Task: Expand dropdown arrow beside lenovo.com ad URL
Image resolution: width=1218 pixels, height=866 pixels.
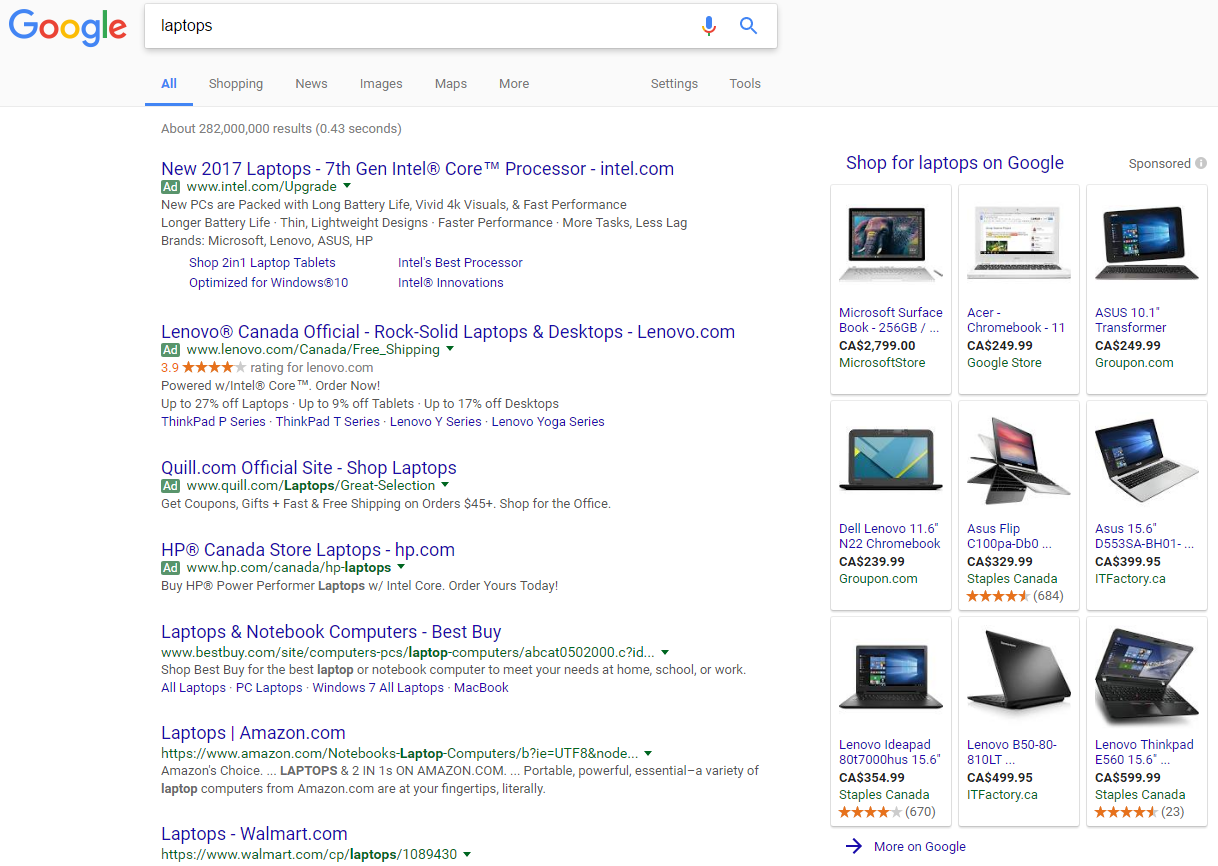Action: 450,349
